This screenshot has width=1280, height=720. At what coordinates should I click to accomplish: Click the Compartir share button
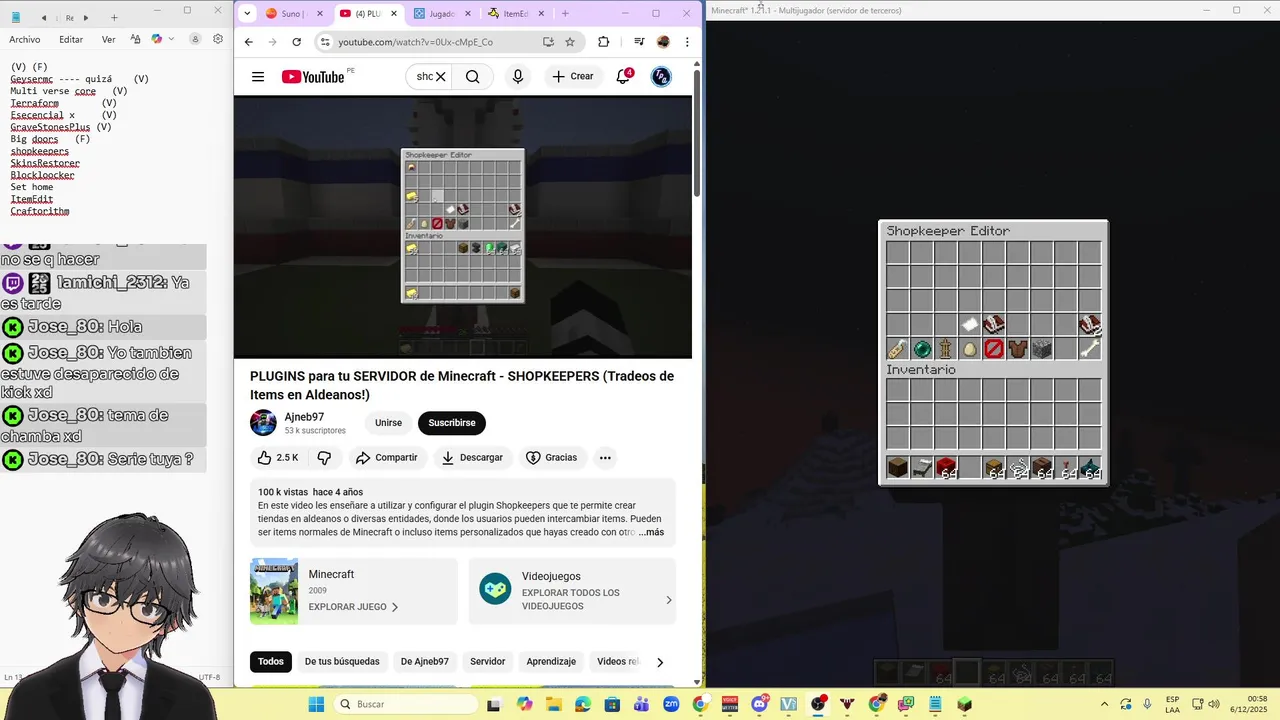[386, 457]
